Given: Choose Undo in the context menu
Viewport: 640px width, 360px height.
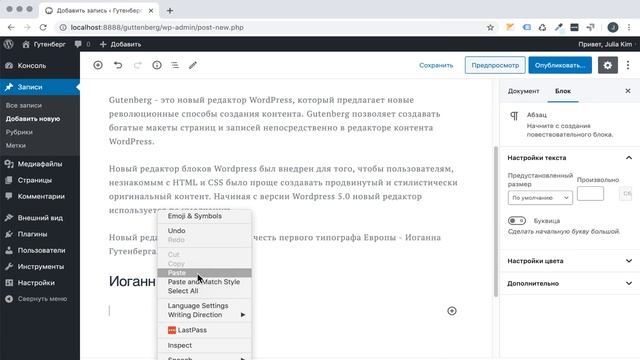Looking at the screenshot, I should [204, 231].
